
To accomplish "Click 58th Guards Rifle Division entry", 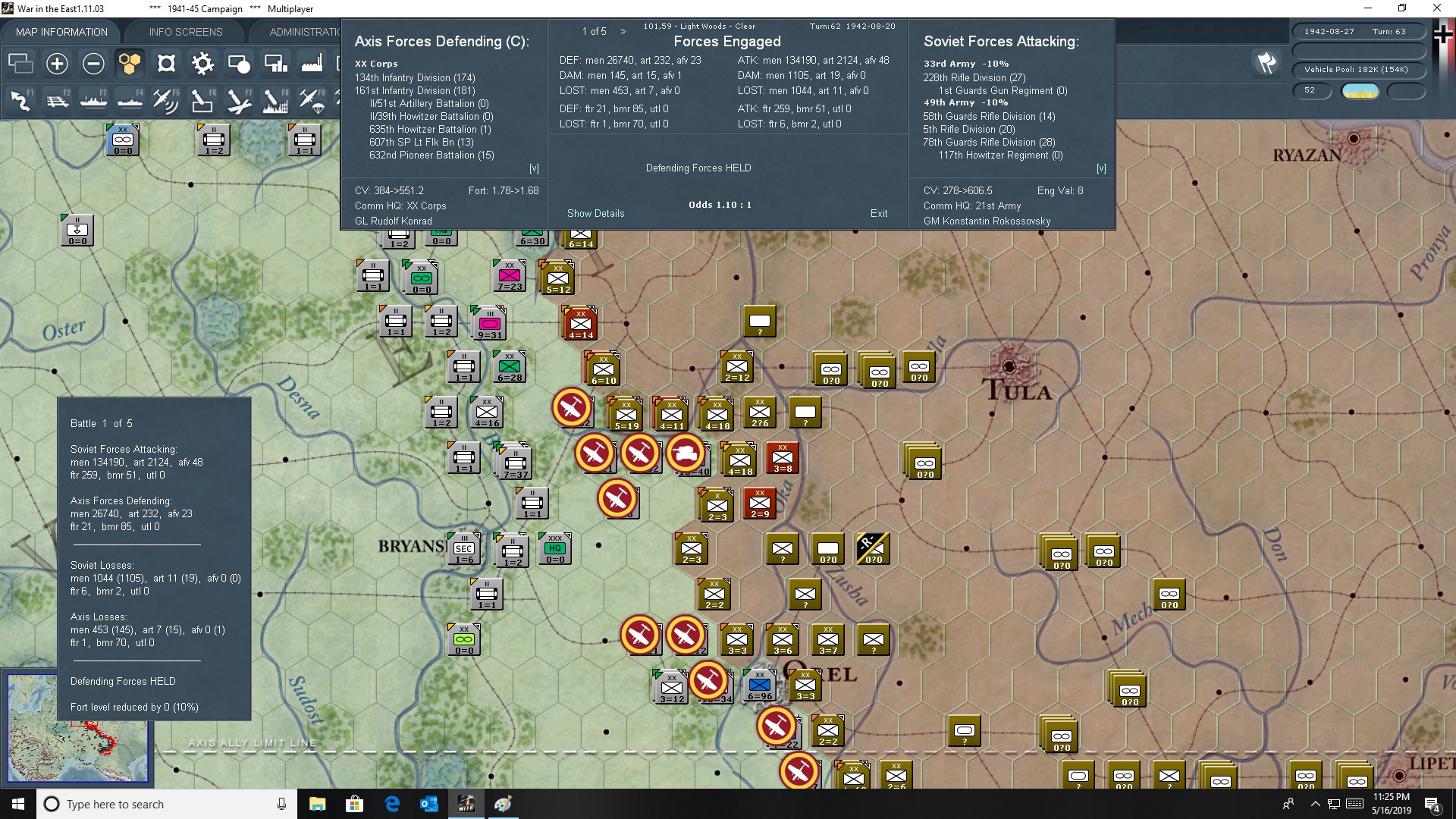I will tap(989, 116).
